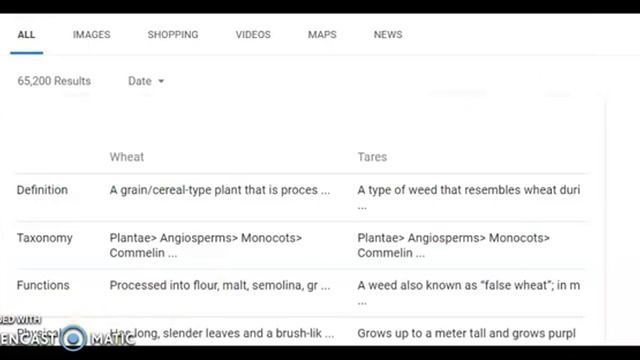Screen dimensions: 640x360
Task: Select the Wheat column header
Action: (127, 157)
